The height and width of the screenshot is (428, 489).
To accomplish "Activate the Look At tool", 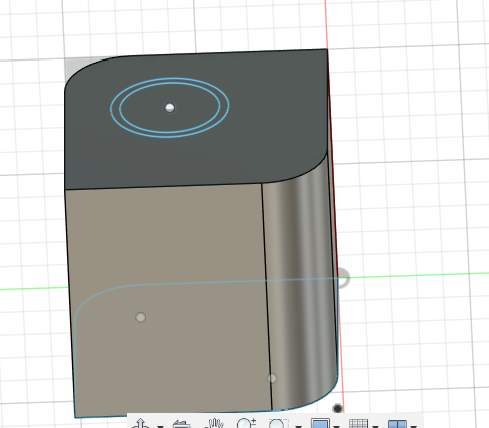I will click(181, 424).
